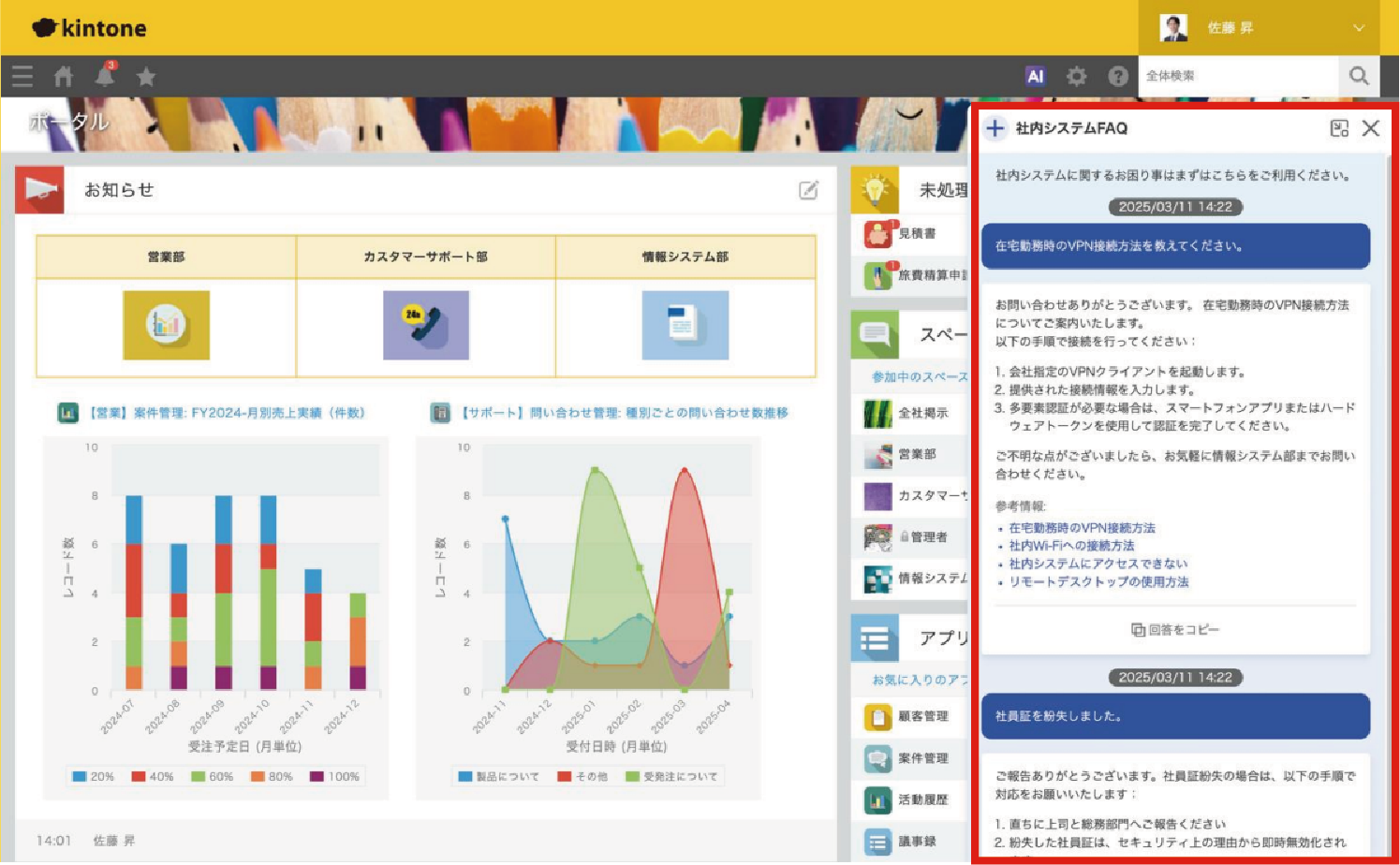Go to the home portal icon
The image size is (1400, 865).
[64, 77]
